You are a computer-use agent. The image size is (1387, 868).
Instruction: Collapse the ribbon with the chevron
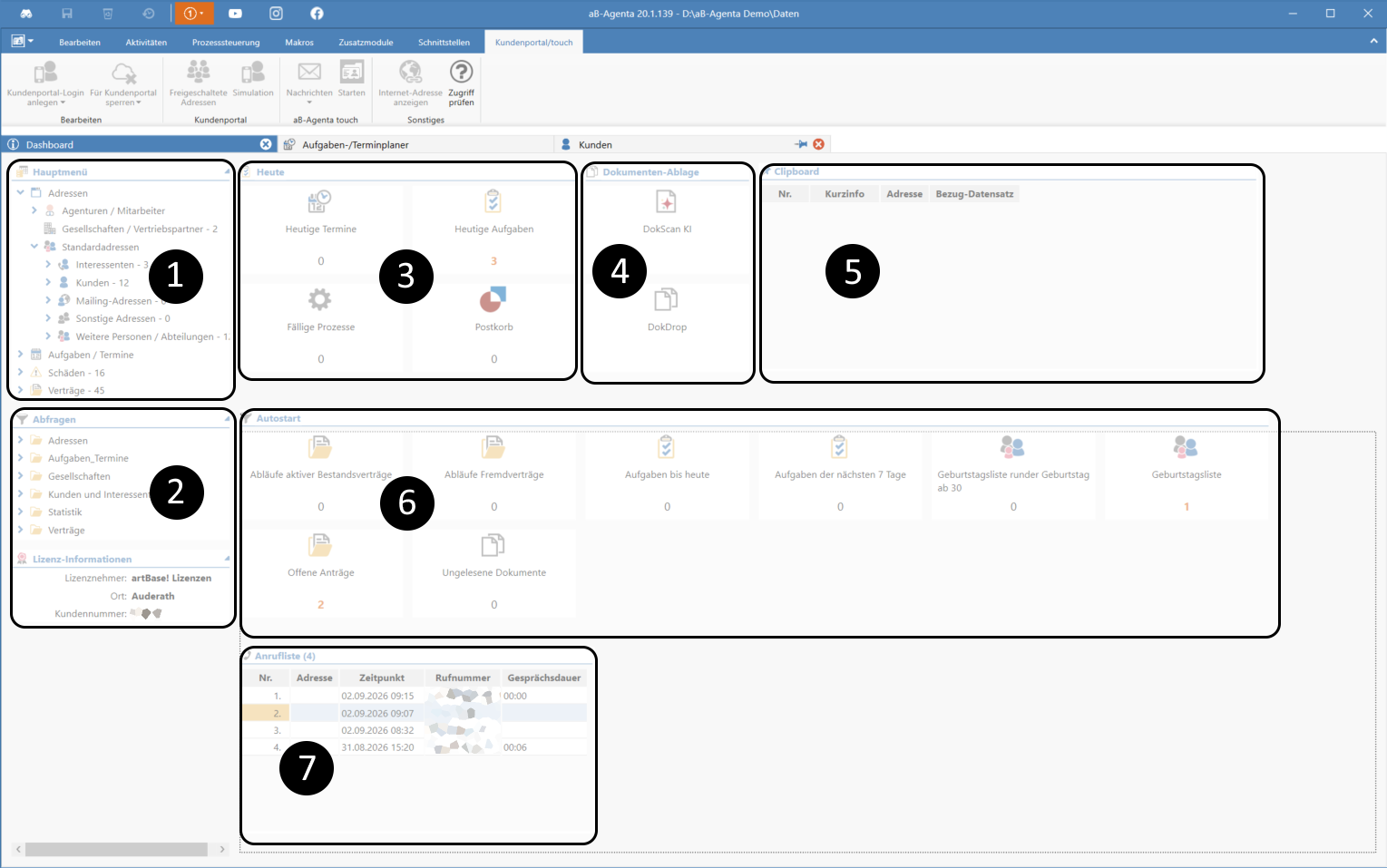[1373, 42]
